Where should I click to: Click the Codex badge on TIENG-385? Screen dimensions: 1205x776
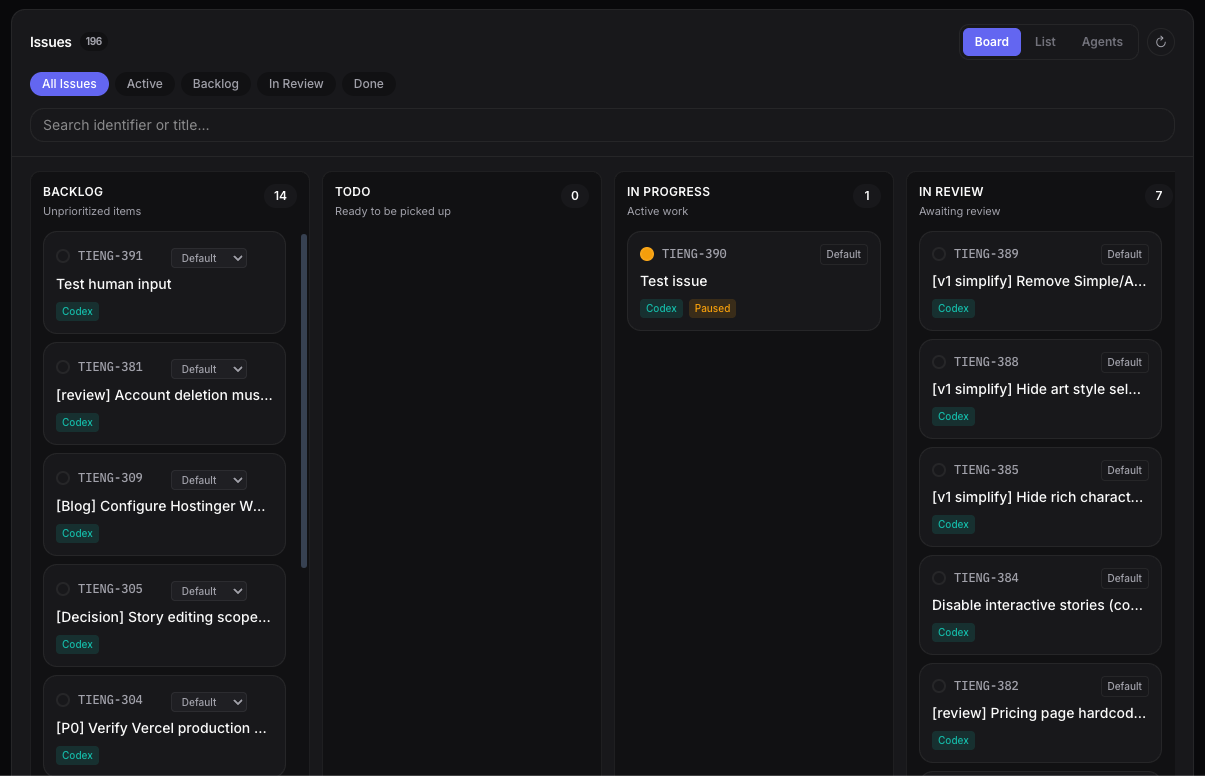pyautogui.click(x=953, y=524)
